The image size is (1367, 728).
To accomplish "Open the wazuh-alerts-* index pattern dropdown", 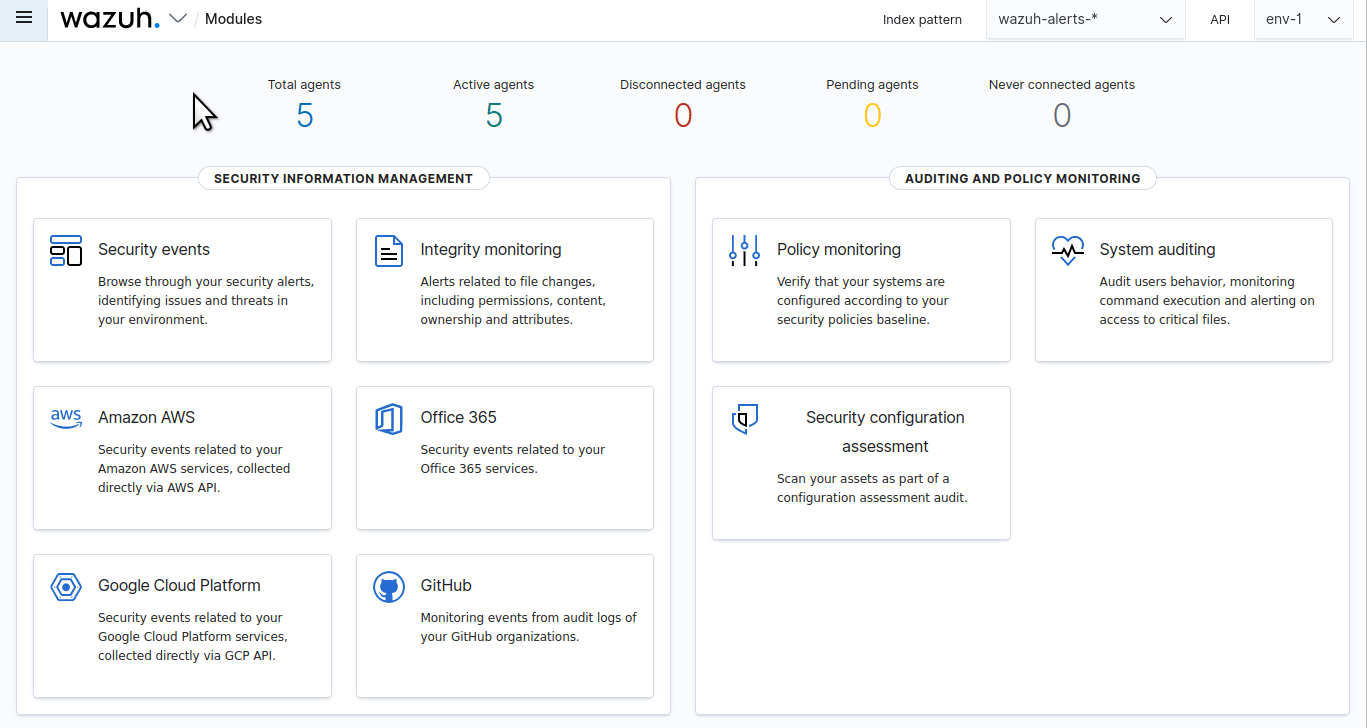I will [x=1085, y=19].
